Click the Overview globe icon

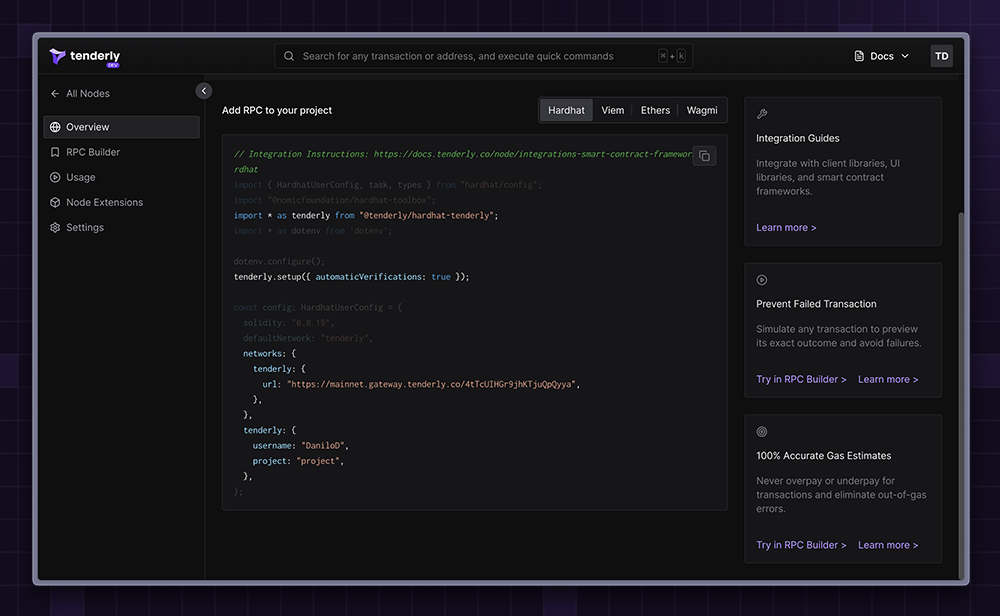coord(55,127)
